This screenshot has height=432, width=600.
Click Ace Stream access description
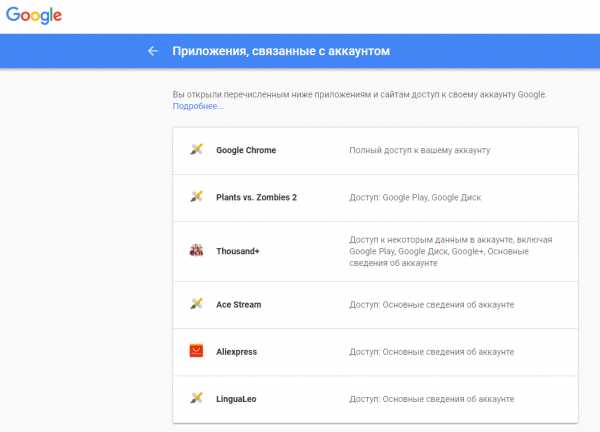click(432, 305)
